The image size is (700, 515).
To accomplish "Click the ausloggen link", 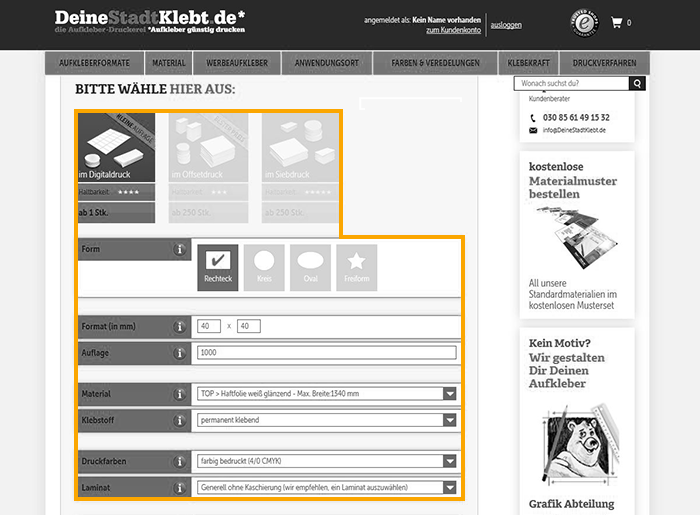I will [x=506, y=25].
